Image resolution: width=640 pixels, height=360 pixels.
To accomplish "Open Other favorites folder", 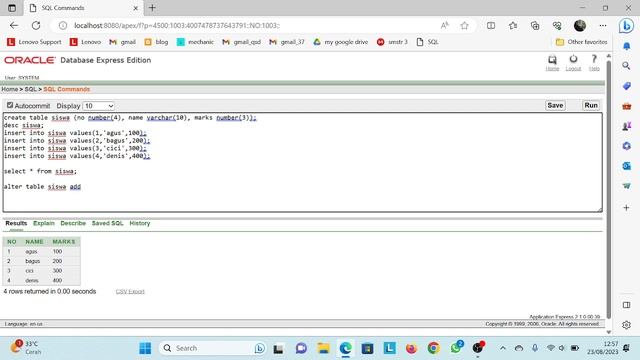I will (582, 42).
